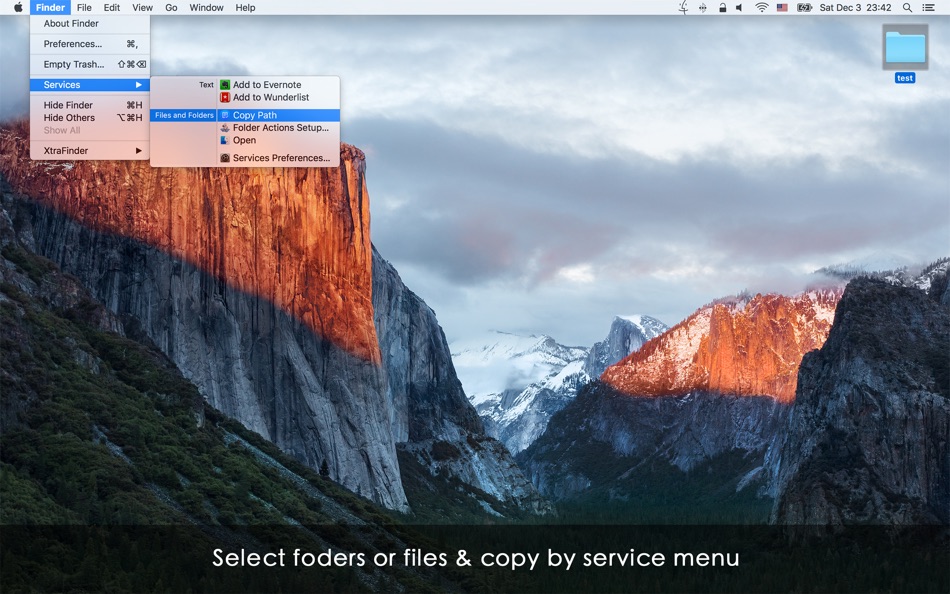
Task: Open the Window menu
Action: [x=206, y=7]
